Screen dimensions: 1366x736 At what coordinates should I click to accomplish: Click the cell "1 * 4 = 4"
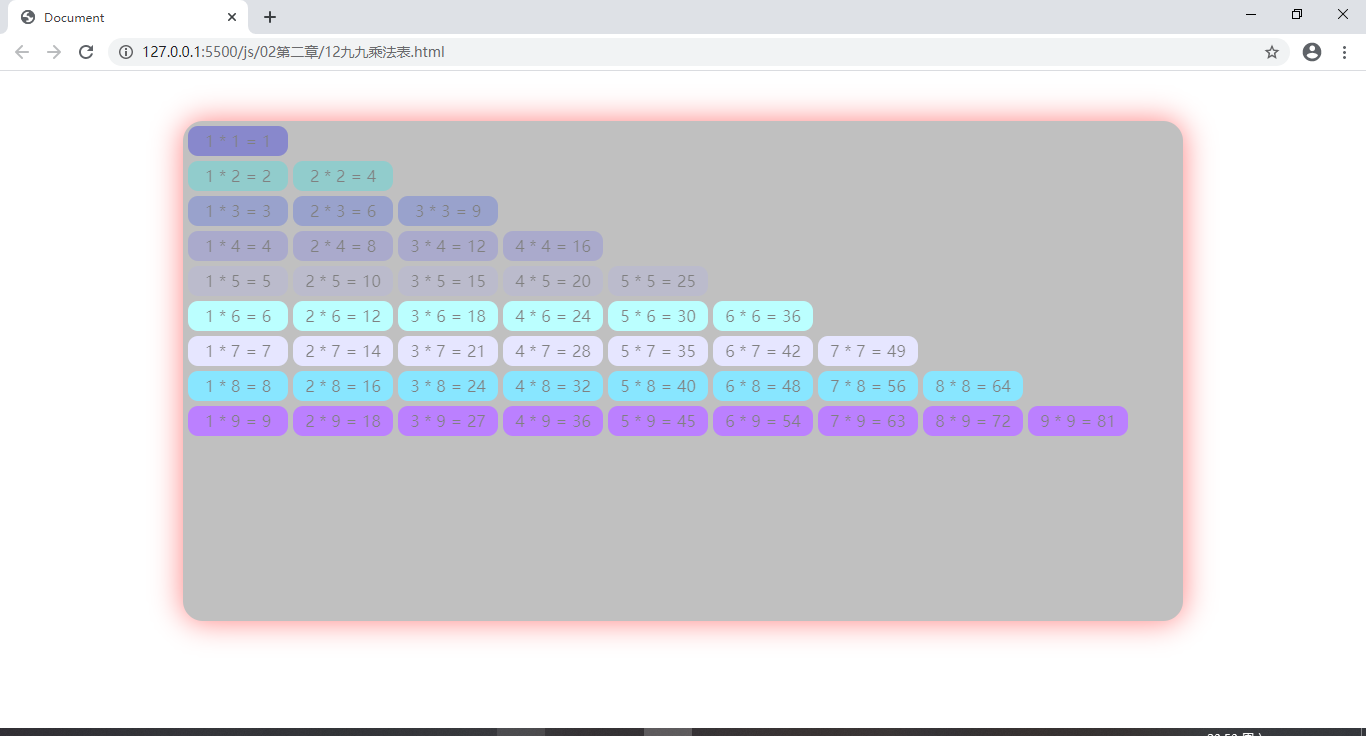(238, 246)
